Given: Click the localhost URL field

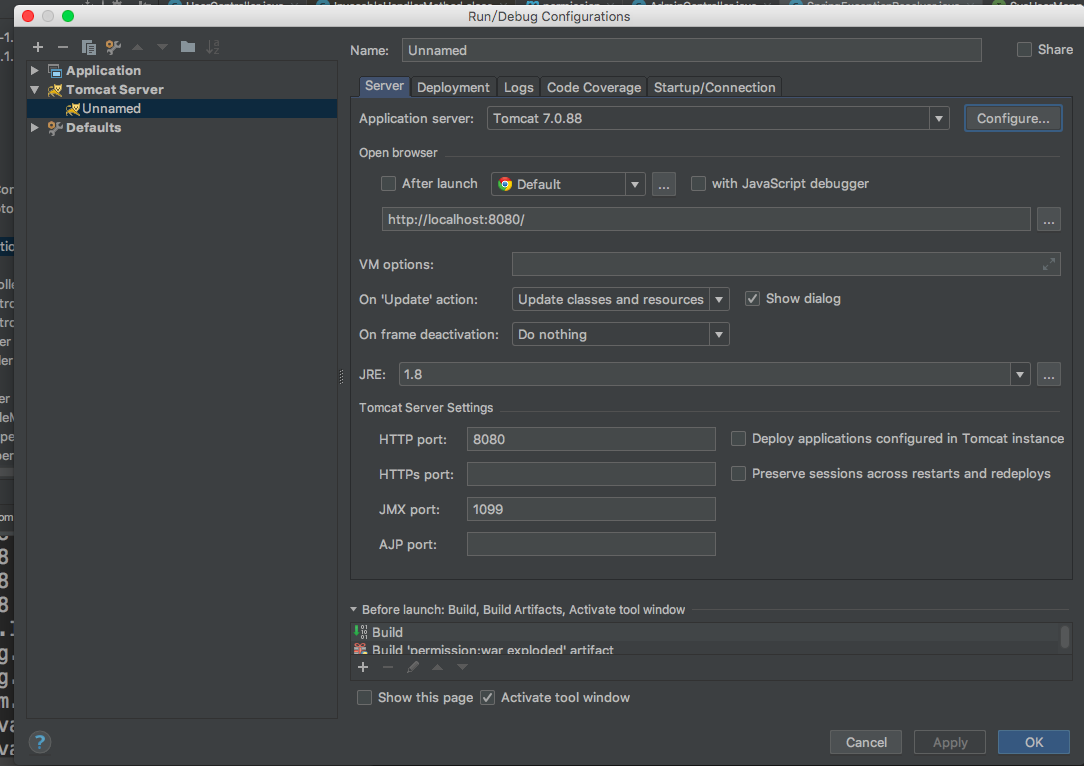Looking at the screenshot, I should click(x=706, y=220).
